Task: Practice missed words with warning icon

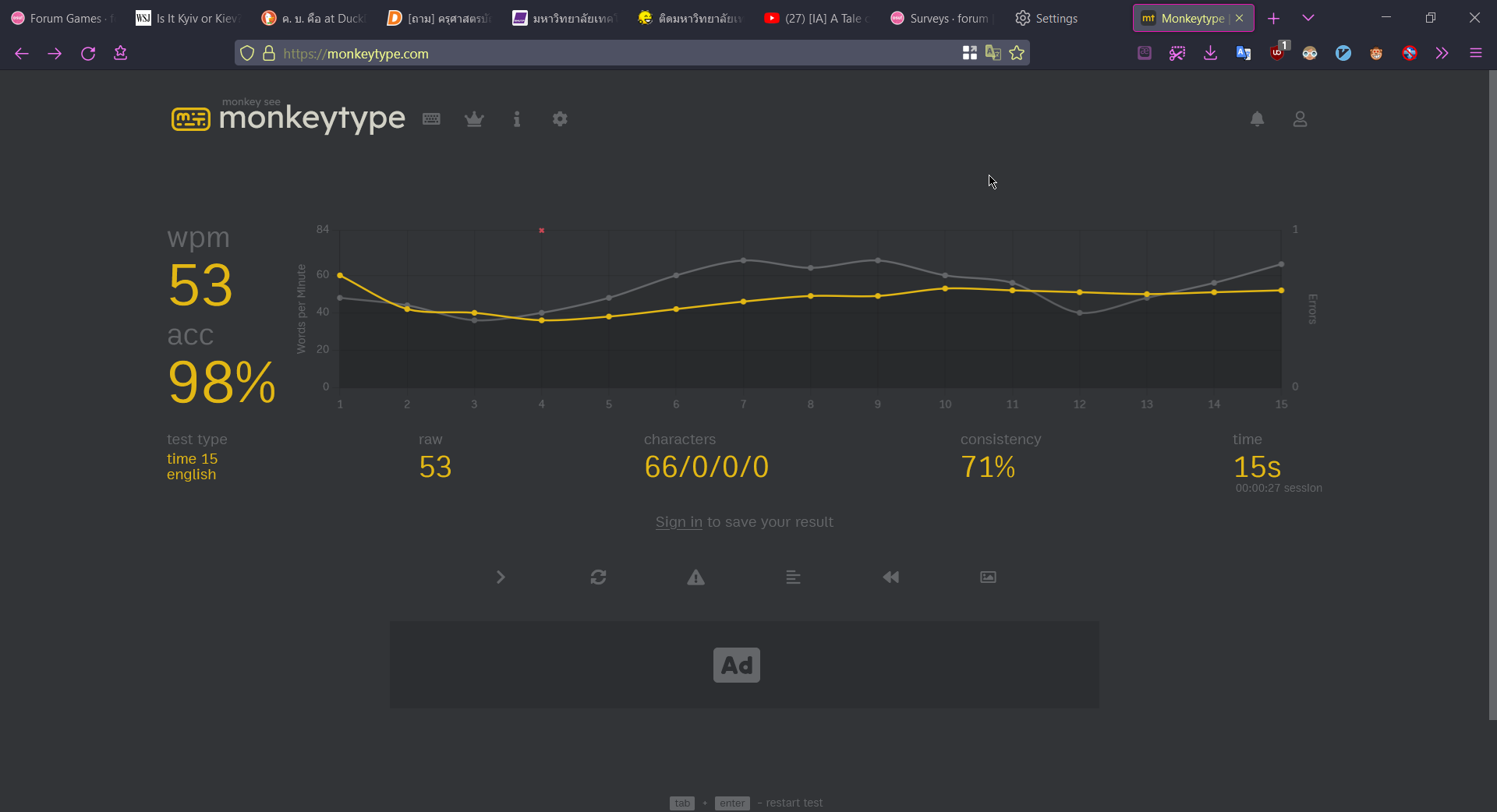Action: 695,577
